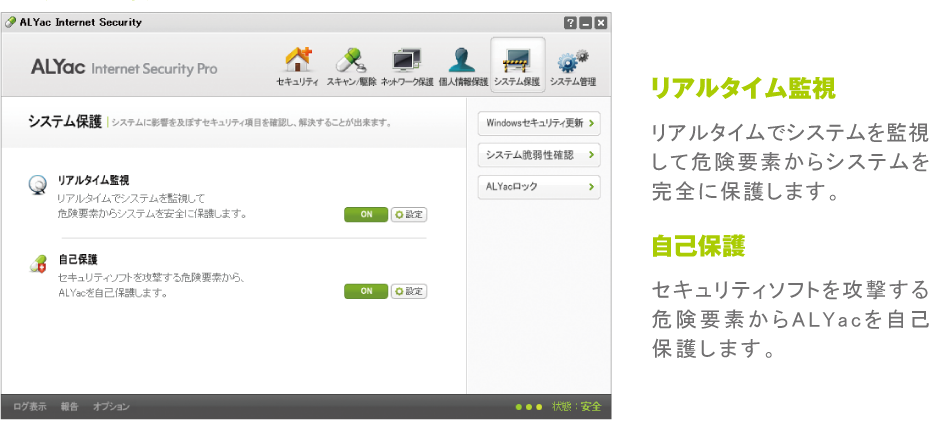Minimize the ALYac window

[585, 23]
